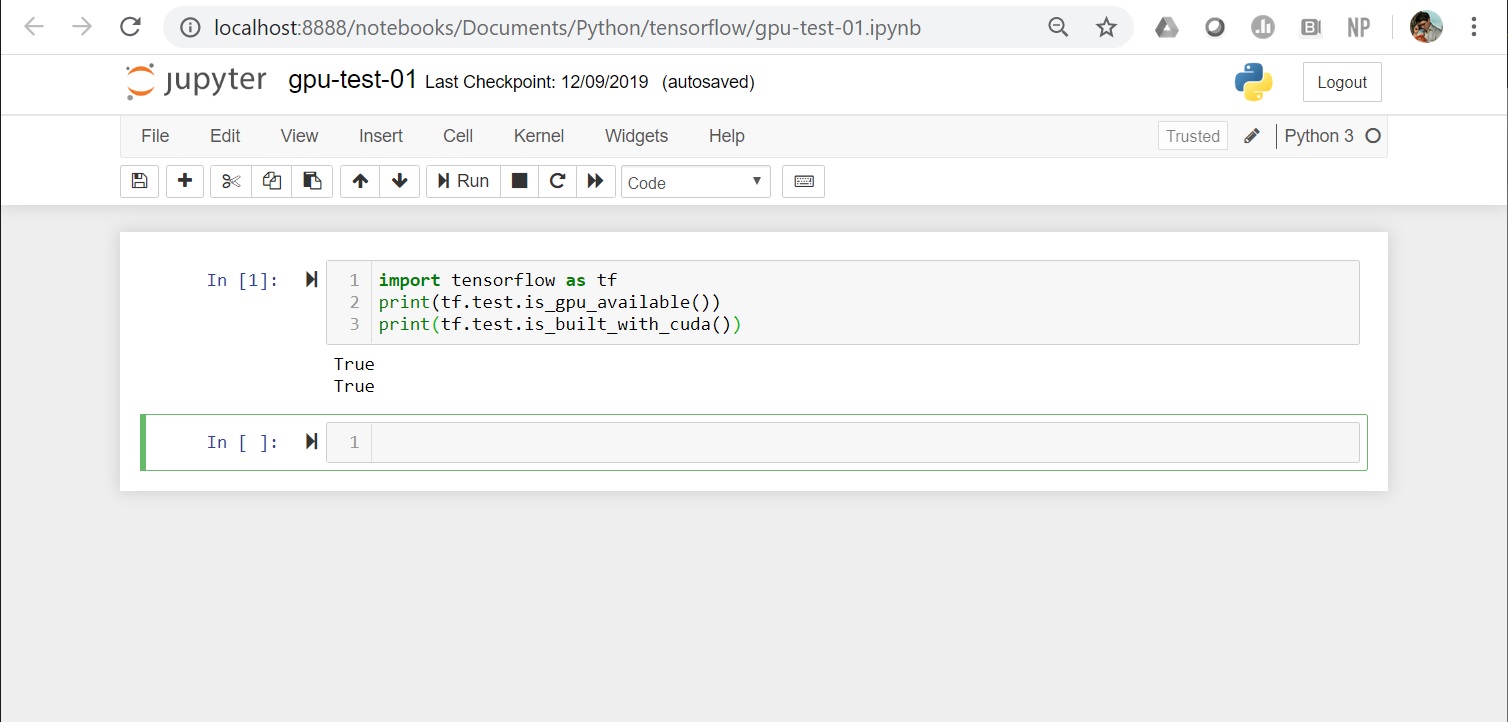Click the Jupyter logo to open dashboard
The image size is (1508, 722).
pos(194,80)
